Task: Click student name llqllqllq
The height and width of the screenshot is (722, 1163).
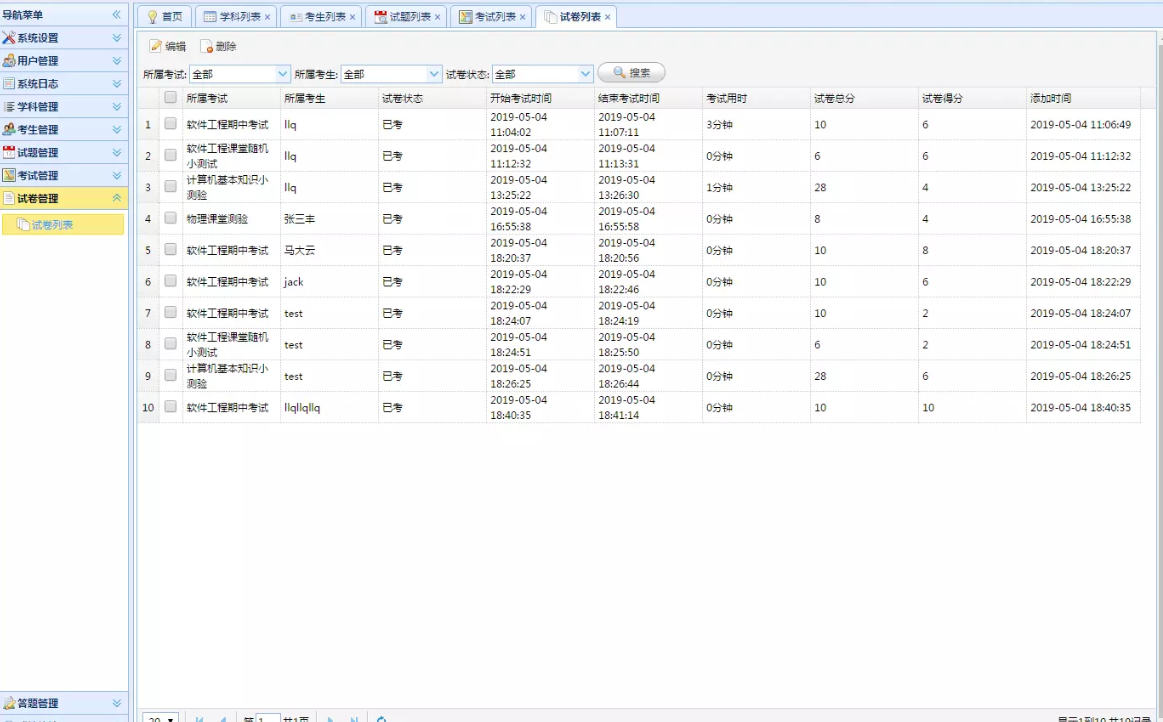Action: pyautogui.click(x=302, y=407)
